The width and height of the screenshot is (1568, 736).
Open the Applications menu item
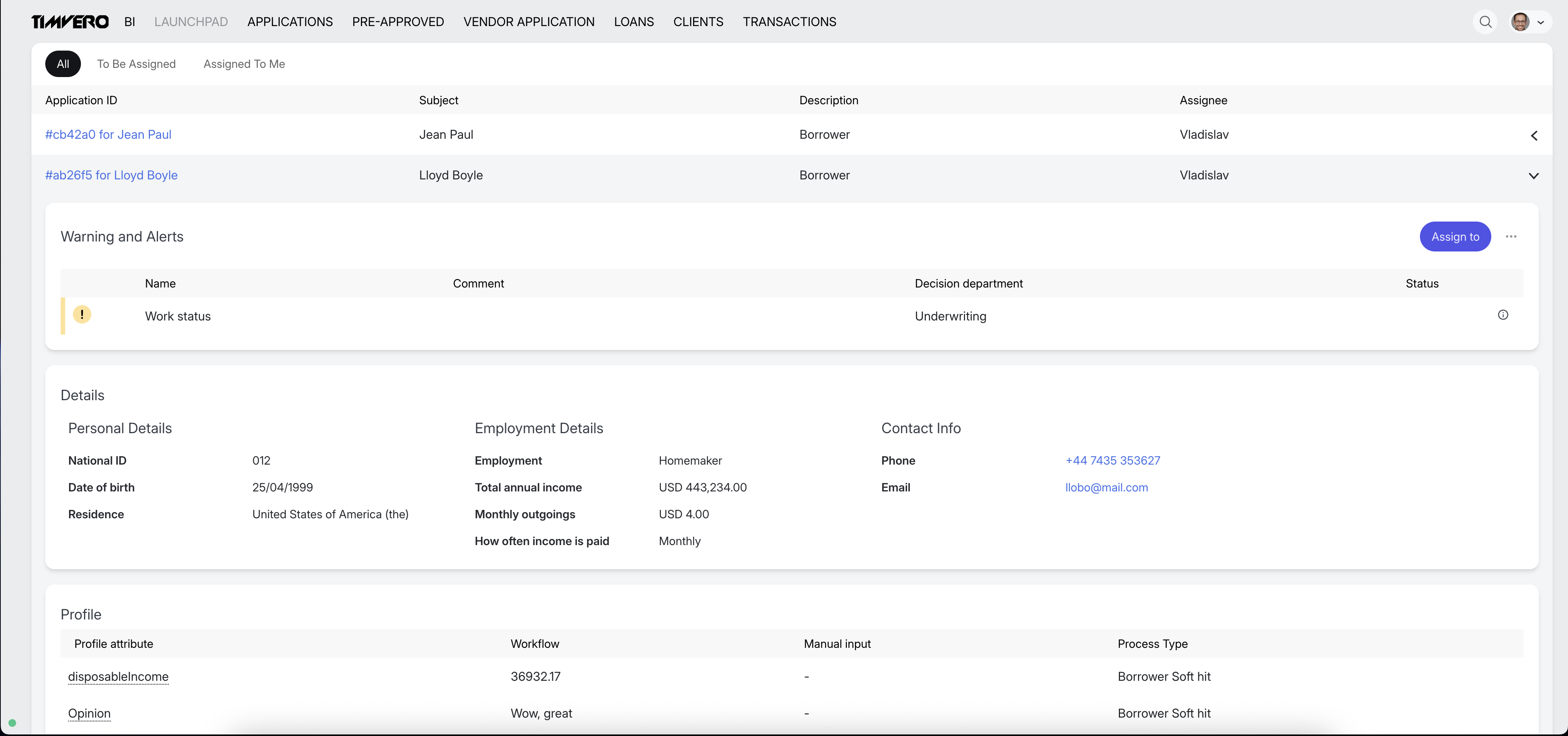coord(290,22)
